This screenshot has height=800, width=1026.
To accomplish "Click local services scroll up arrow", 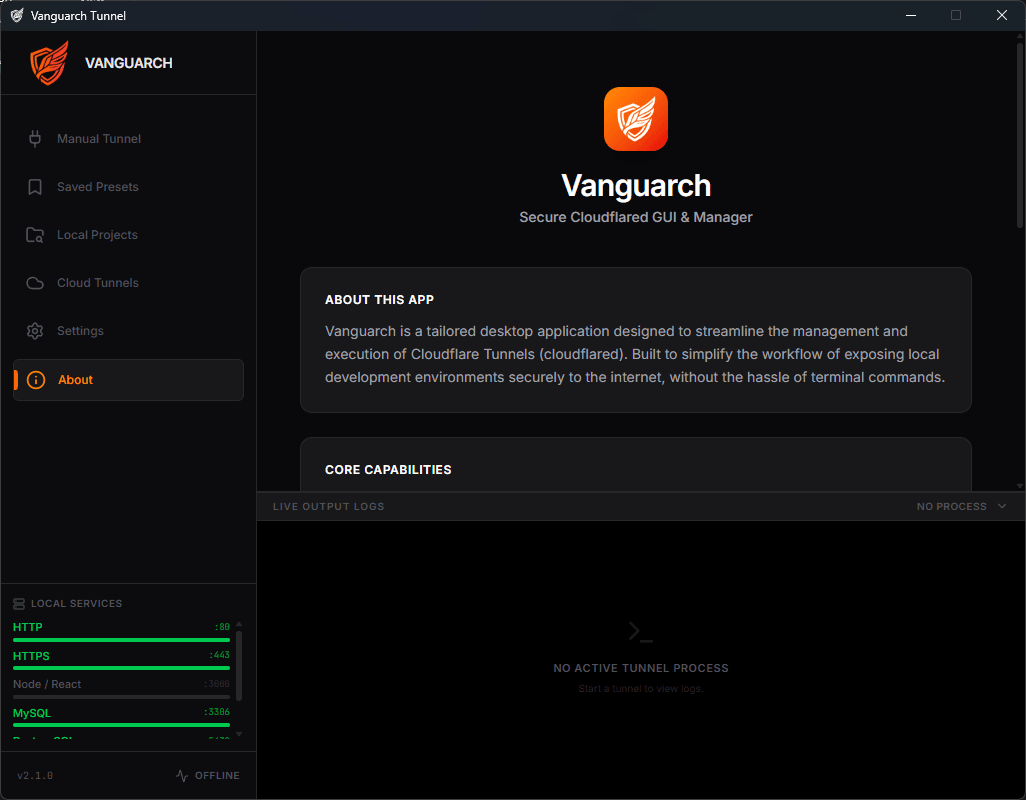I will (239, 624).
